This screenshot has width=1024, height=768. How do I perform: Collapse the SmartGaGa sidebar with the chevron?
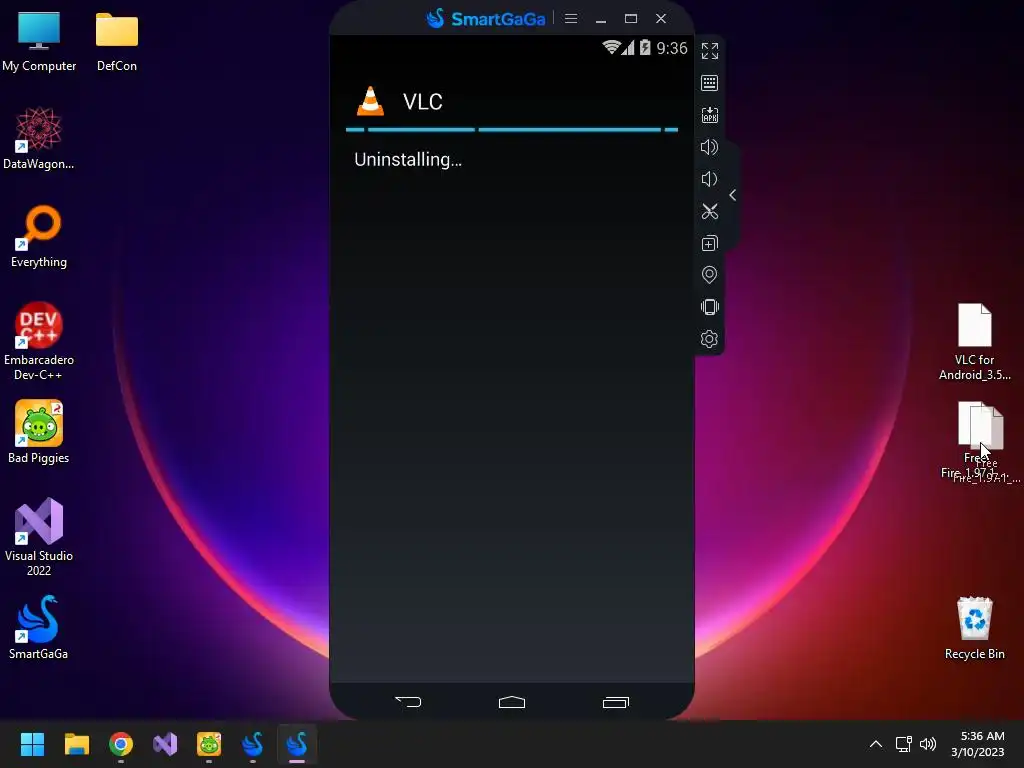[733, 195]
